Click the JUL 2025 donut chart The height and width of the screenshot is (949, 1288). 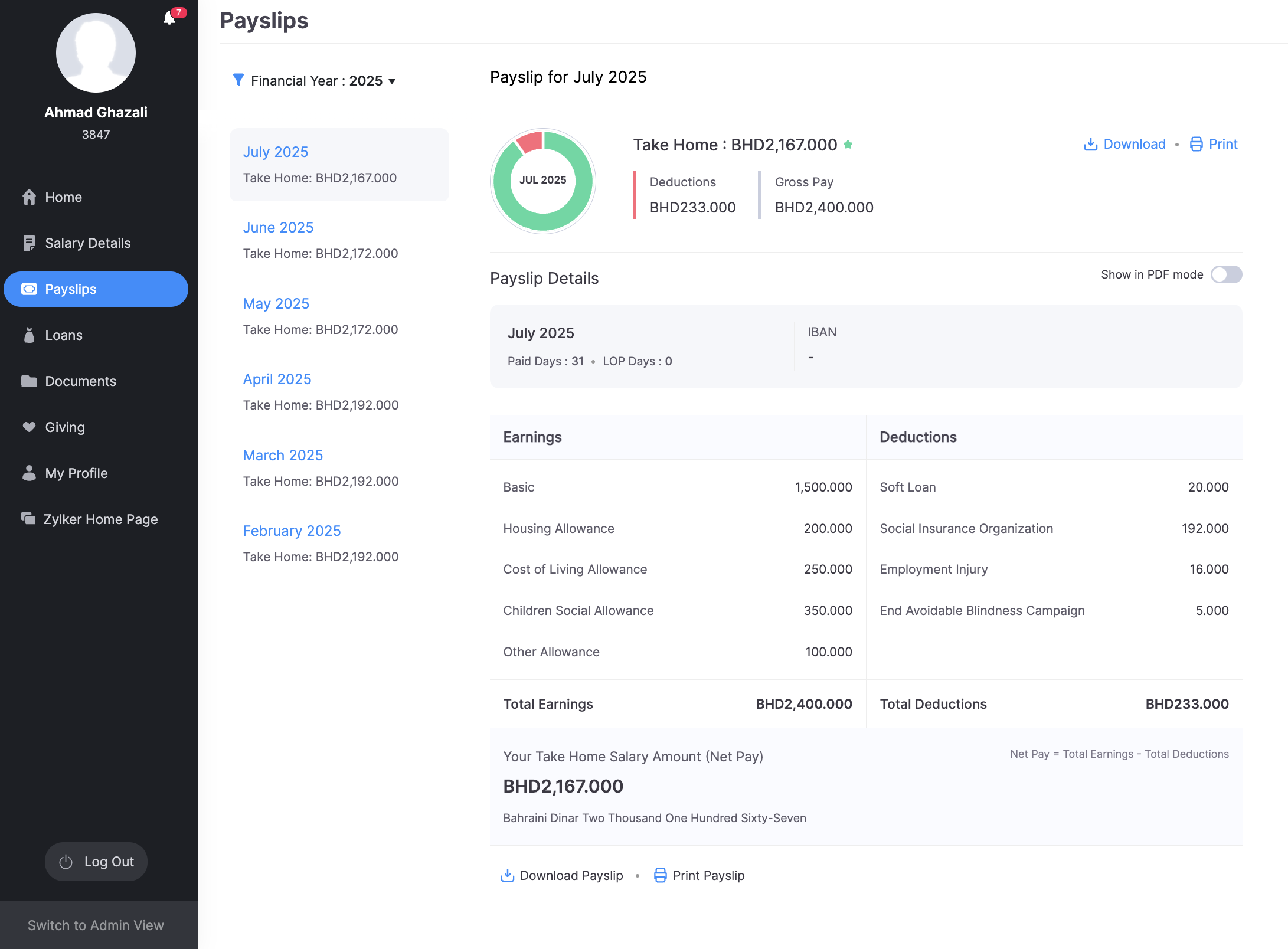point(542,180)
